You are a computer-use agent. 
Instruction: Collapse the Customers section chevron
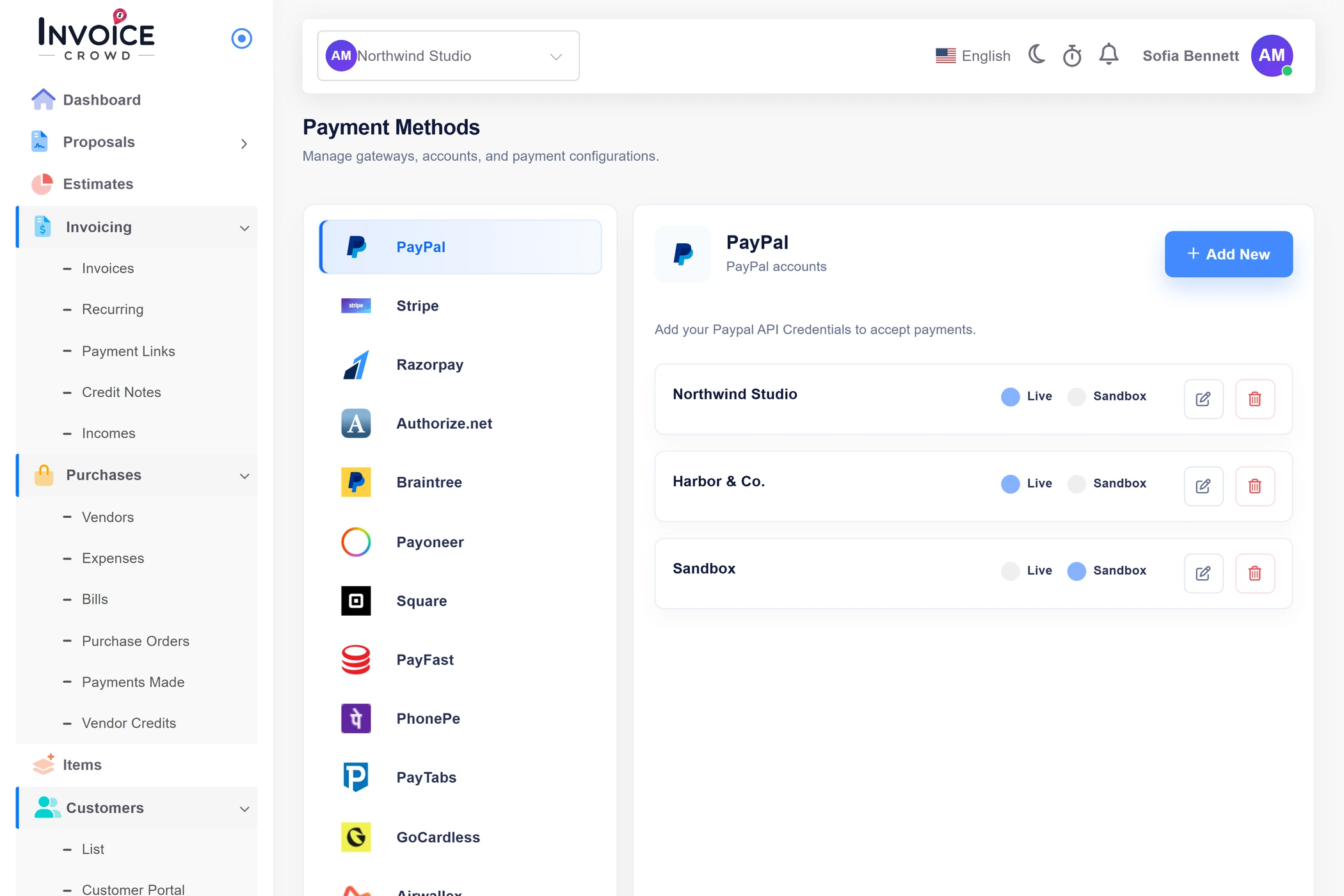244,809
